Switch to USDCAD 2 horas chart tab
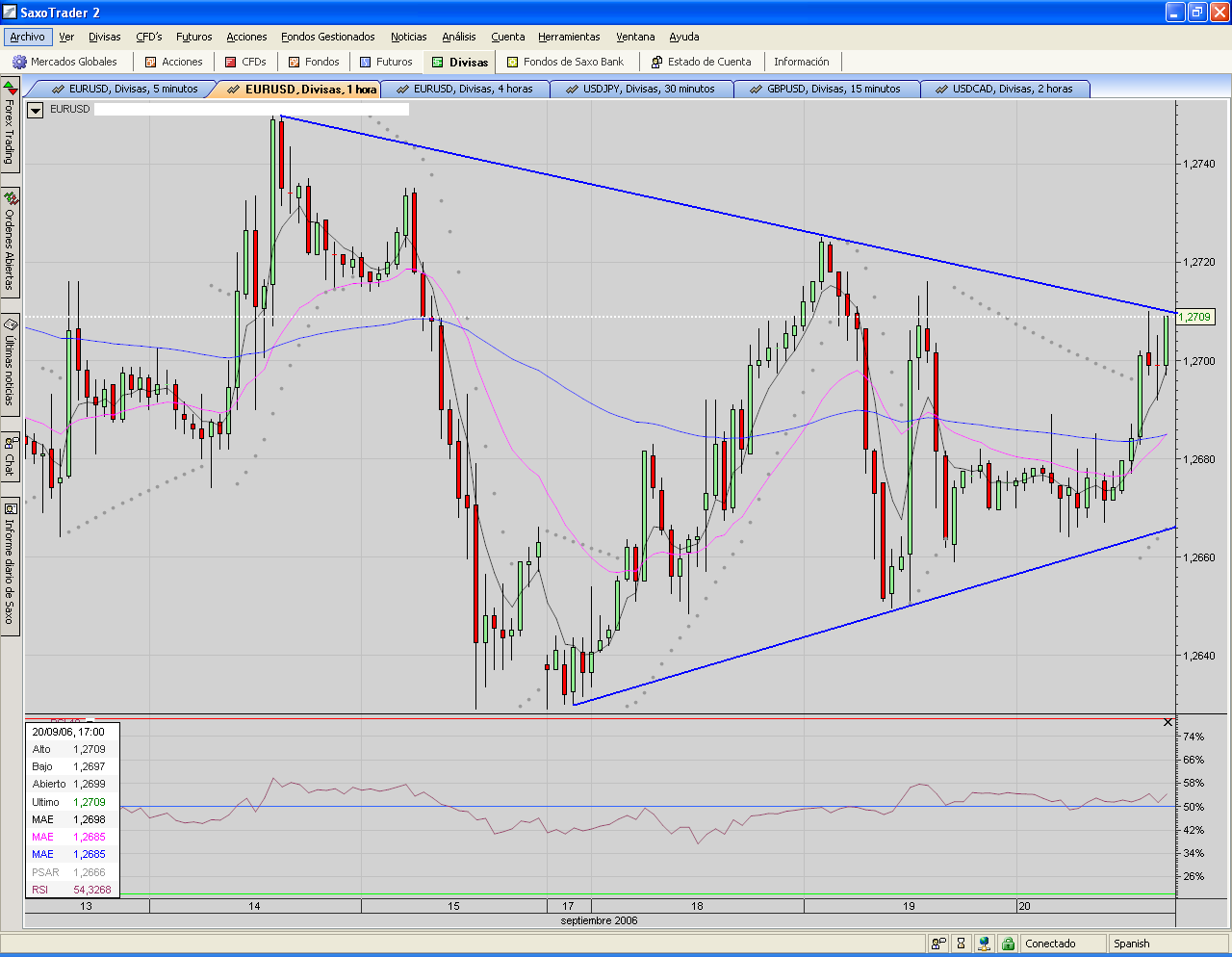The width and height of the screenshot is (1232, 957). [x=1006, y=89]
